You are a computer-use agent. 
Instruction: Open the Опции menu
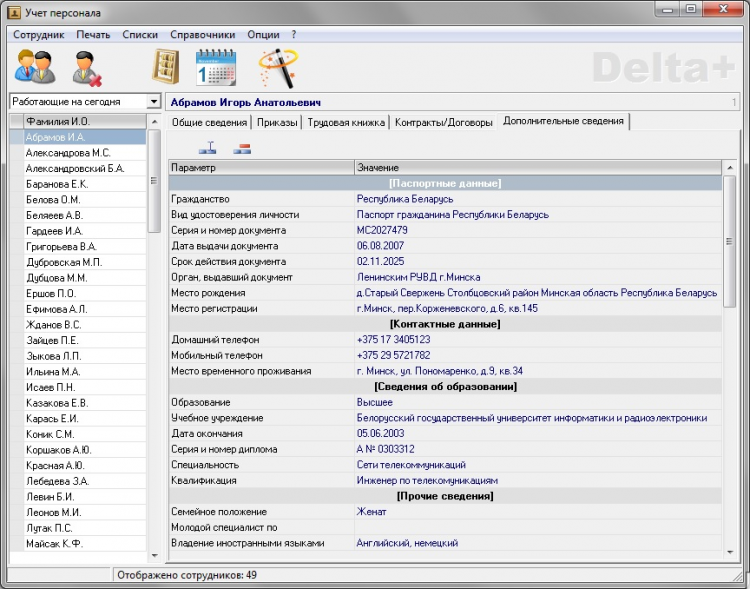(264, 34)
